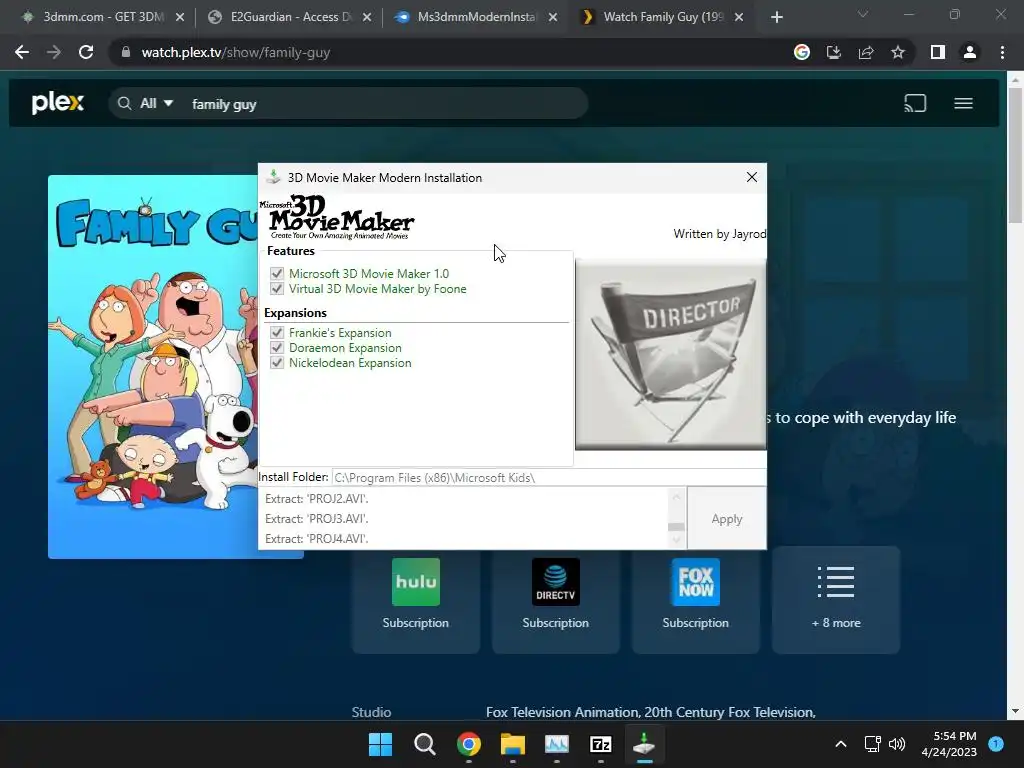Toggle the Microsoft 3D Movie Maker 1.0 checkbox
Image resolution: width=1024 pixels, height=768 pixels.
coord(277,274)
